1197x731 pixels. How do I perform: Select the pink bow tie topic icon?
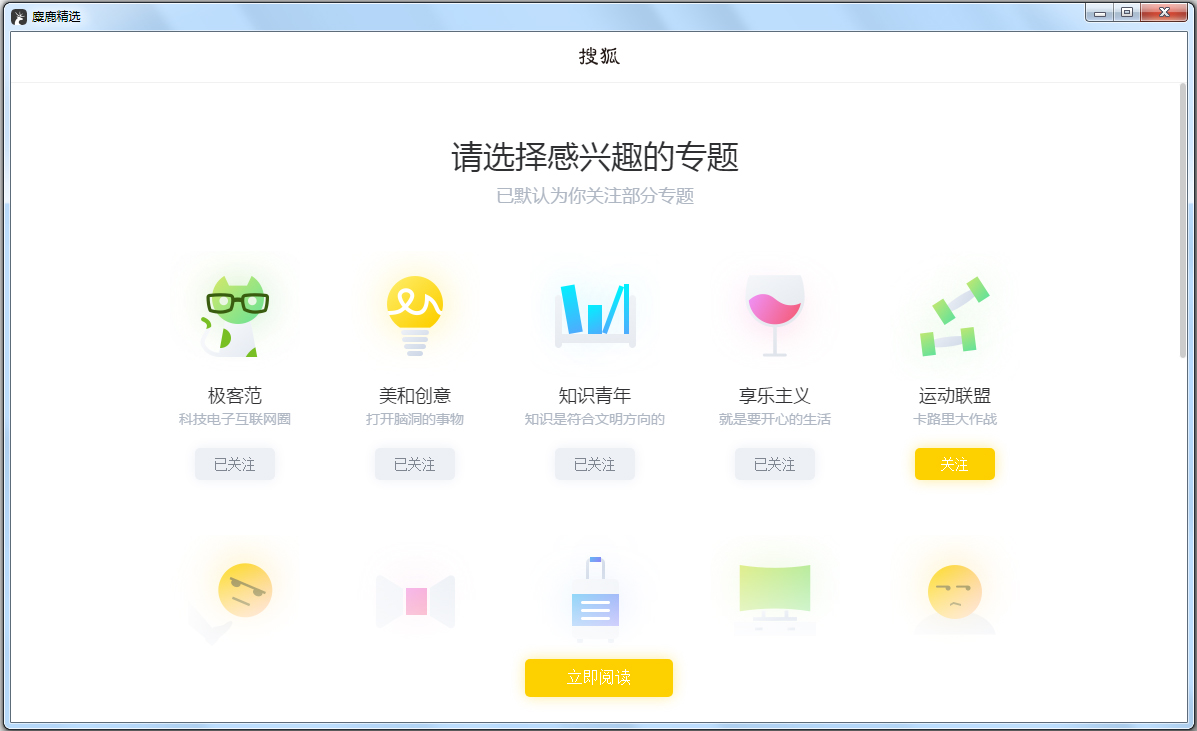click(x=415, y=601)
